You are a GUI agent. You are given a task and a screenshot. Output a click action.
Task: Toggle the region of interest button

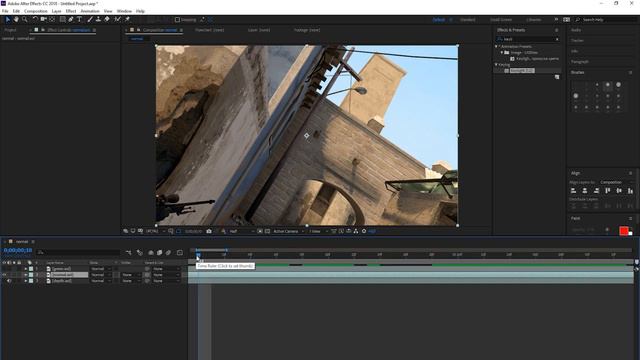coord(260,231)
